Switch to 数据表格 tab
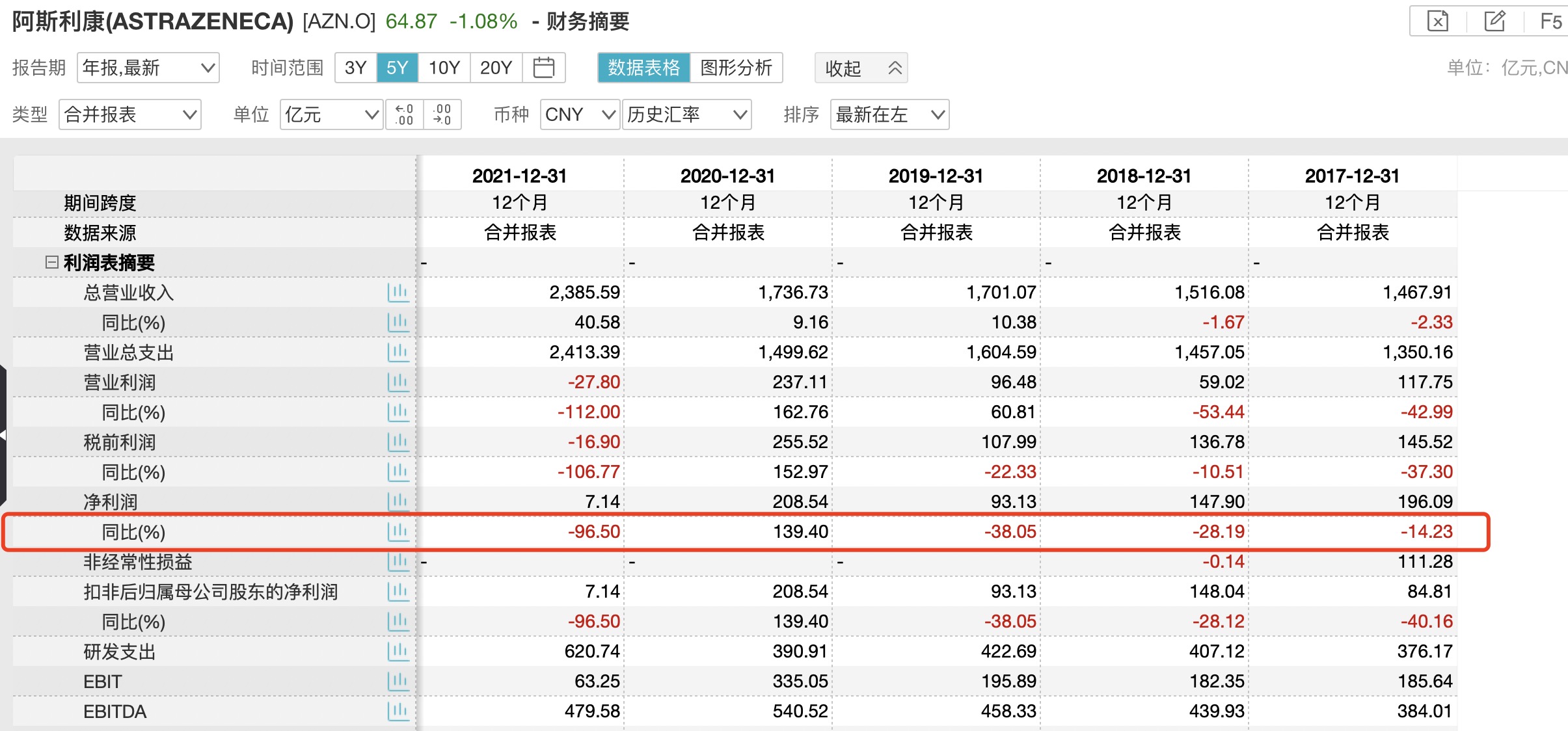The width and height of the screenshot is (1568, 731). coord(643,68)
